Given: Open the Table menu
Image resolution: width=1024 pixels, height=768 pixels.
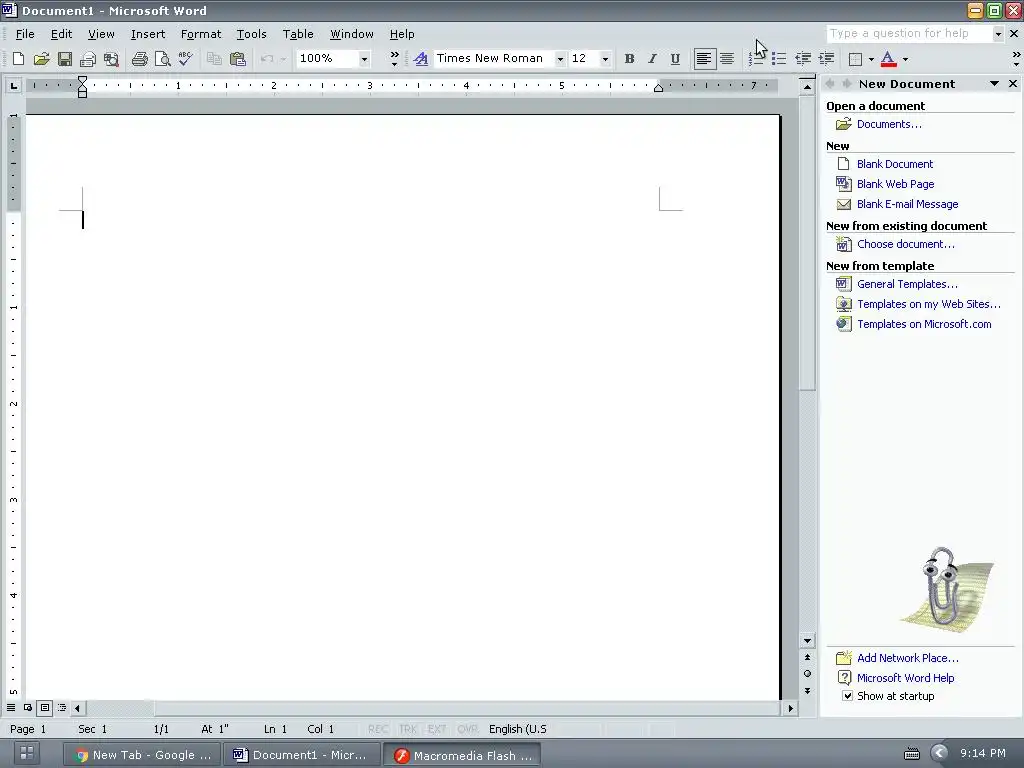Looking at the screenshot, I should 298,34.
